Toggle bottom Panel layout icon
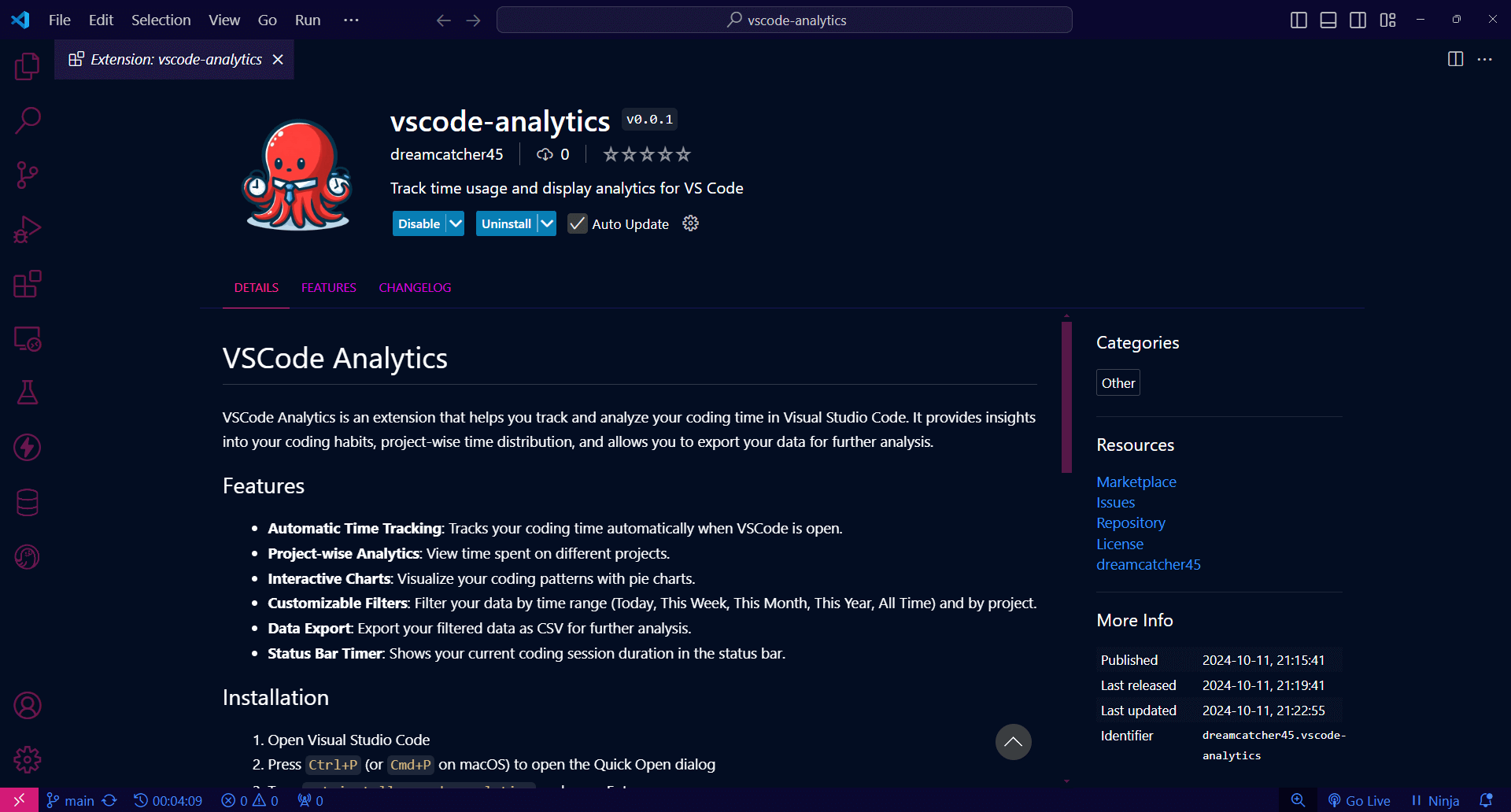The width and height of the screenshot is (1511, 812). pos(1328,20)
